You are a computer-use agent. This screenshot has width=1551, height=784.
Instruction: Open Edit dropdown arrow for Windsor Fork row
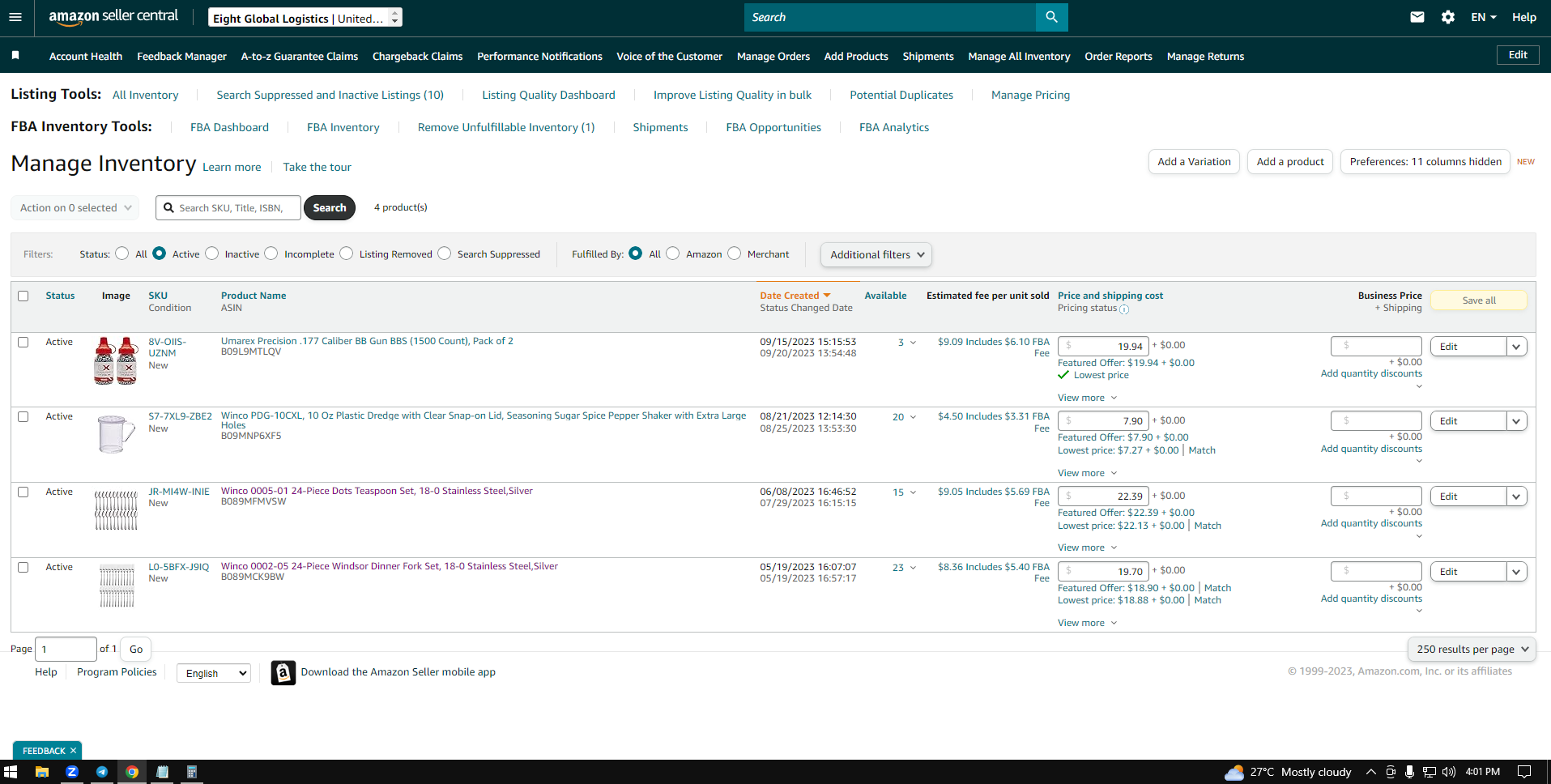click(1517, 572)
